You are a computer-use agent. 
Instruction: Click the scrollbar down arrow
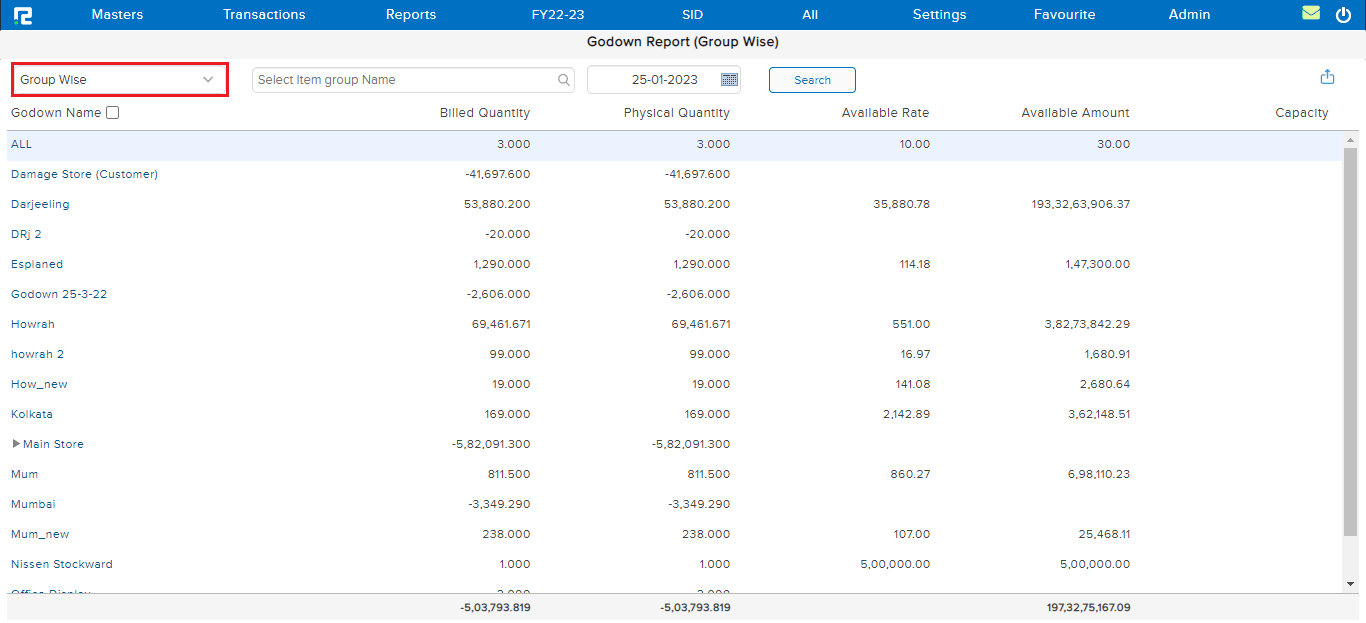(x=1350, y=583)
